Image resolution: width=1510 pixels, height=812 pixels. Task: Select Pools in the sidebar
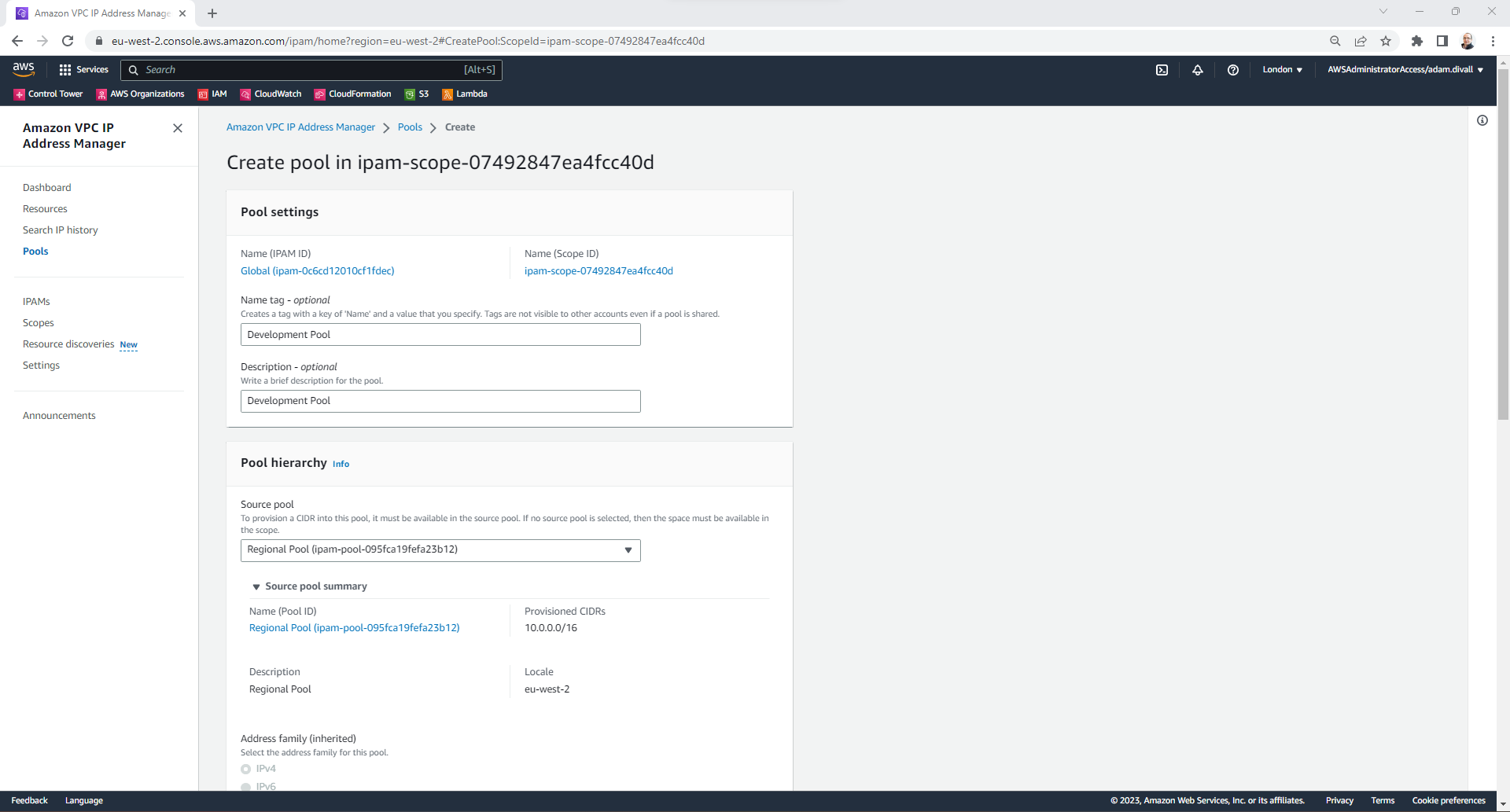coord(35,252)
